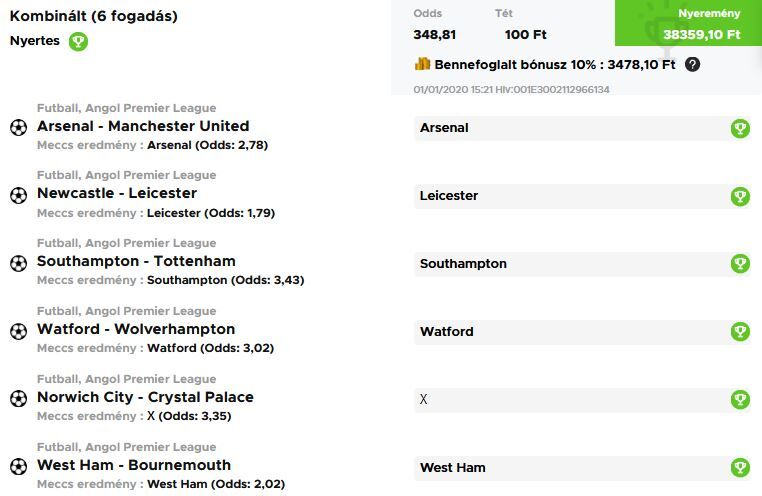Viewport: 762px width, 496px height.
Task: Click the trophy icon in the Leicester result row
Action: coord(740,196)
